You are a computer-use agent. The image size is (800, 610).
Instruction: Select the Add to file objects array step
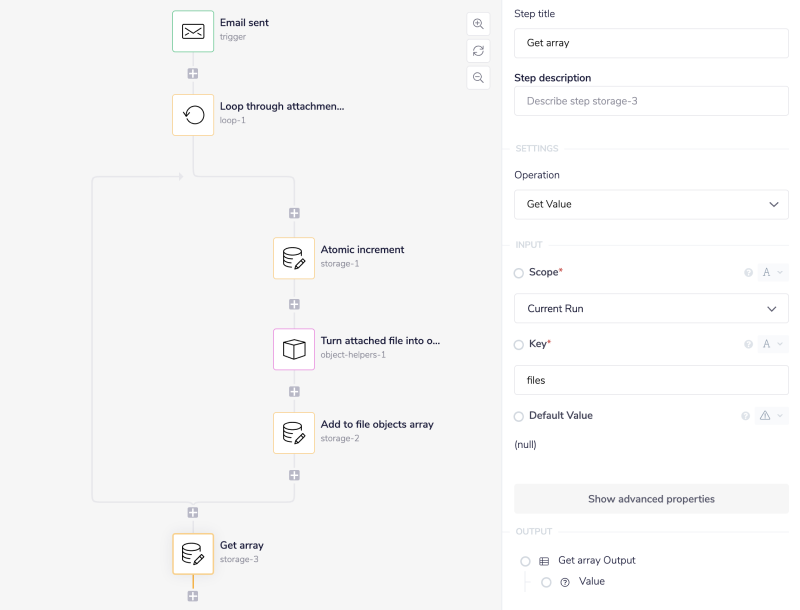pos(294,433)
